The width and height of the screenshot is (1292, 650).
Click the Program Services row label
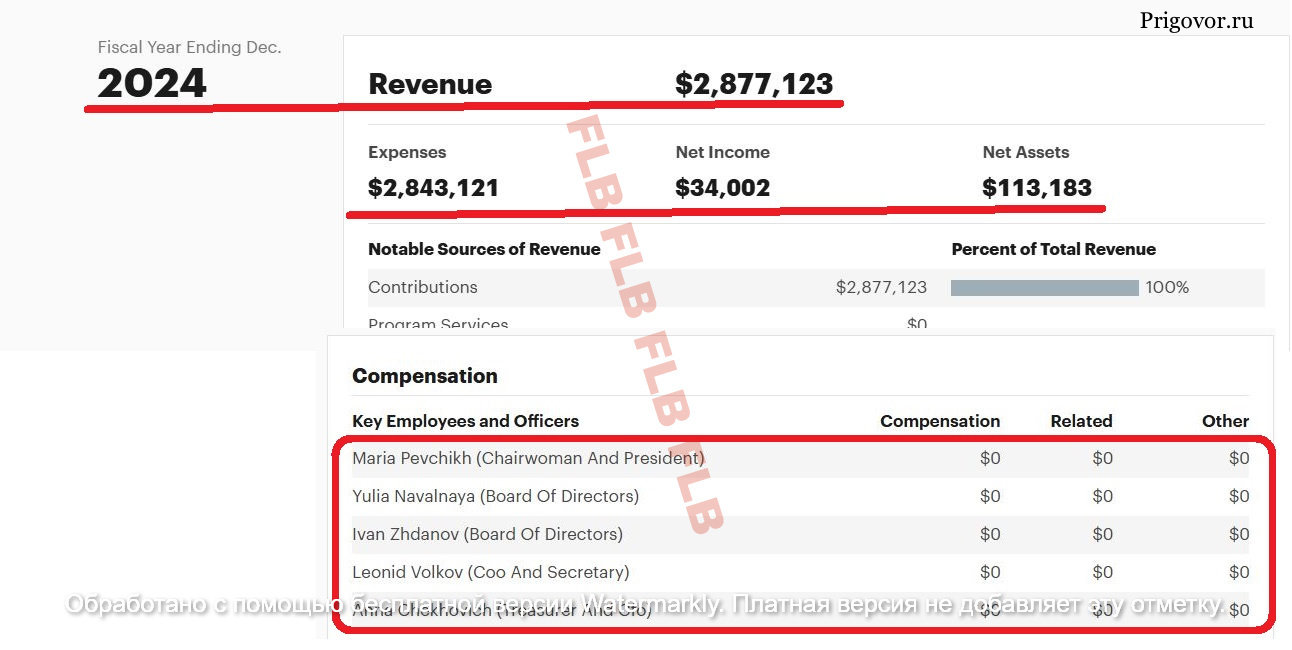[x=438, y=324]
